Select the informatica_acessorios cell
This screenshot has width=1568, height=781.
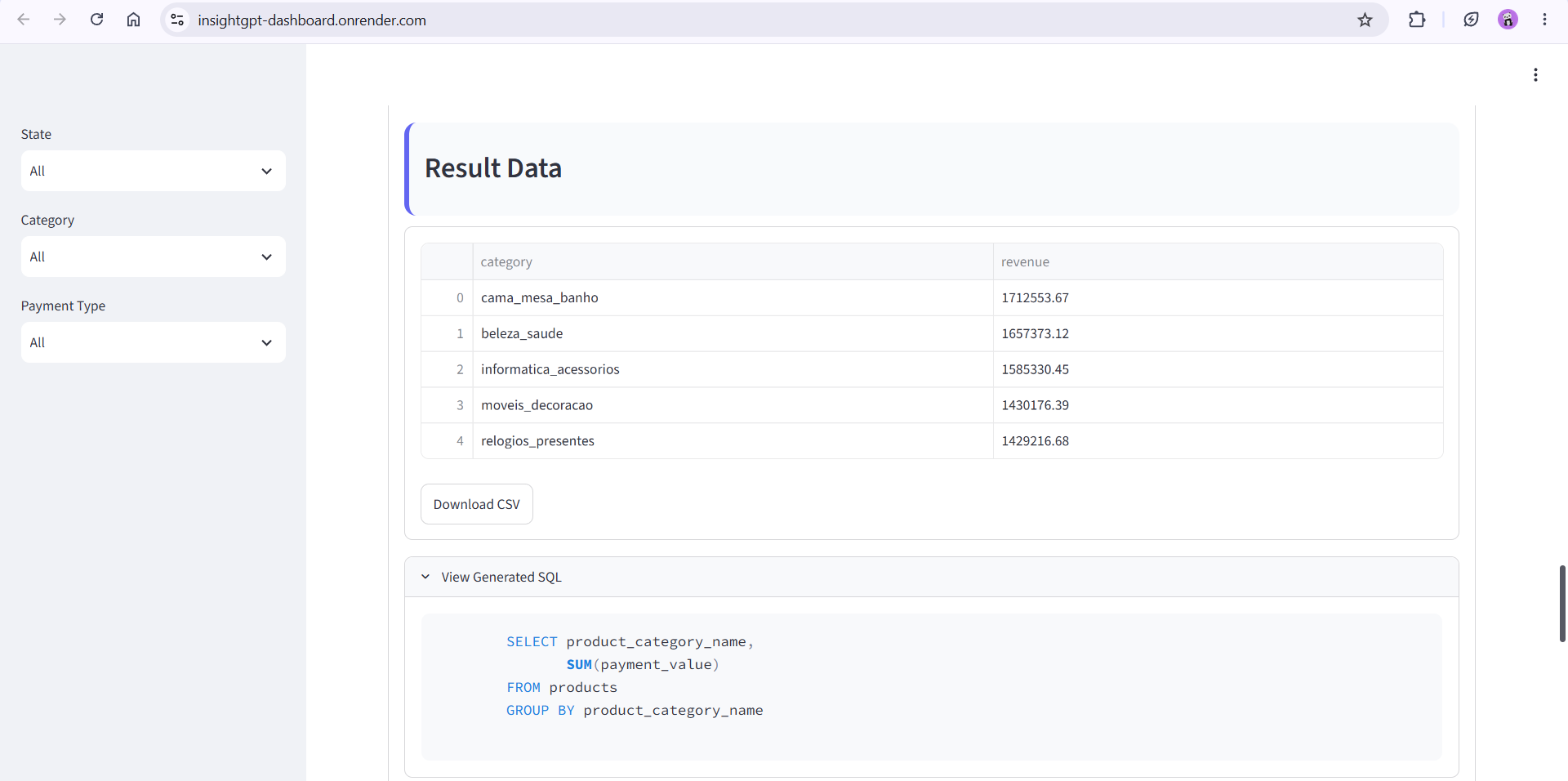pos(733,369)
